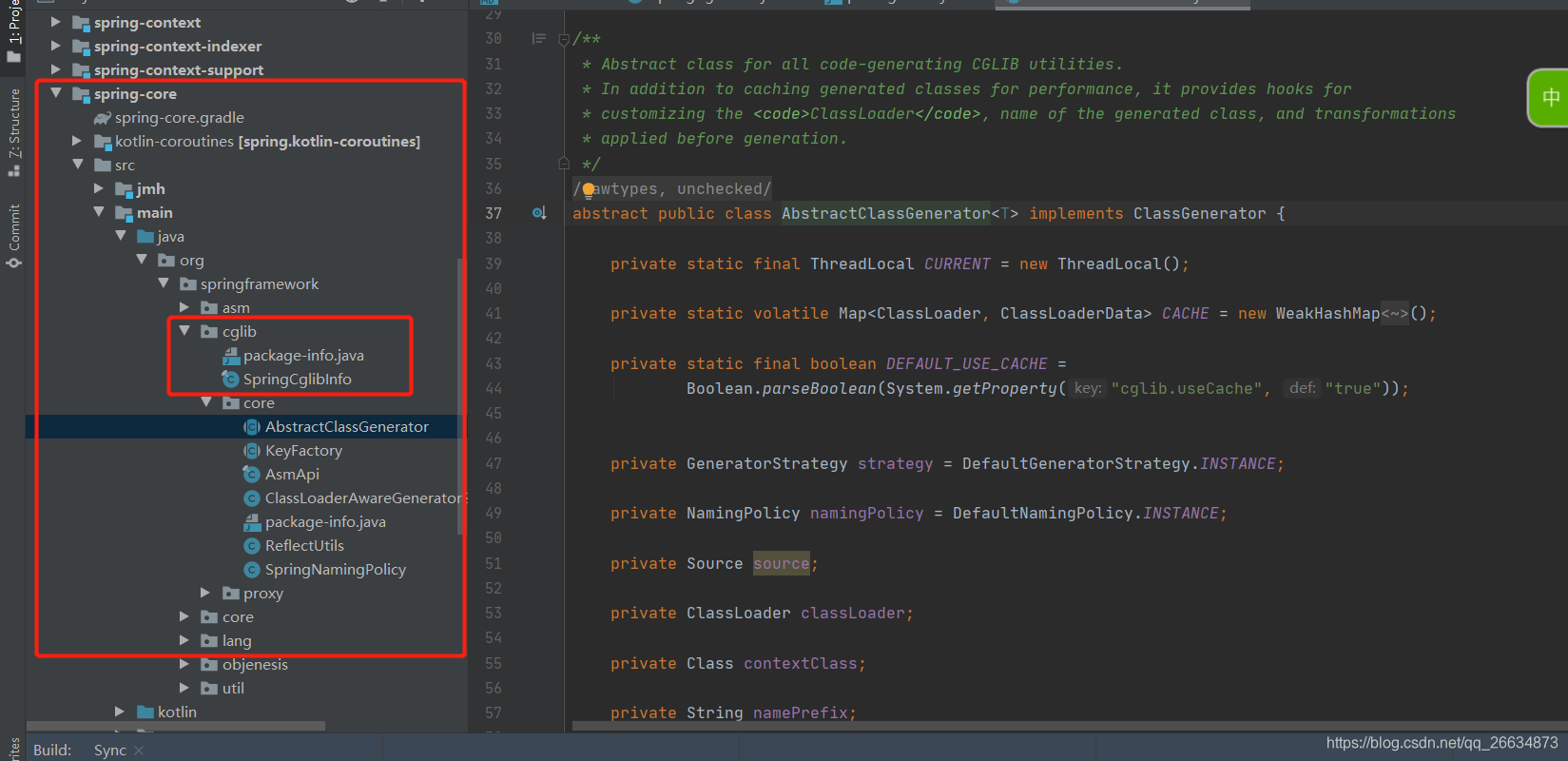Close the Sync build tab
1568x761 pixels.
(x=139, y=751)
